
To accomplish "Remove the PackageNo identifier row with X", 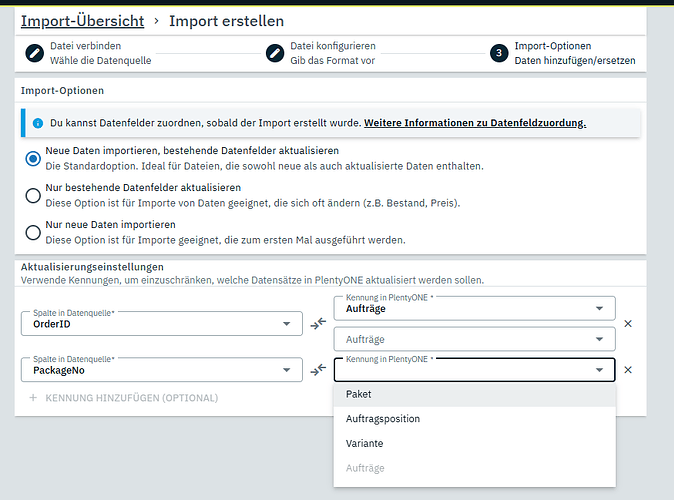I will [x=628, y=369].
